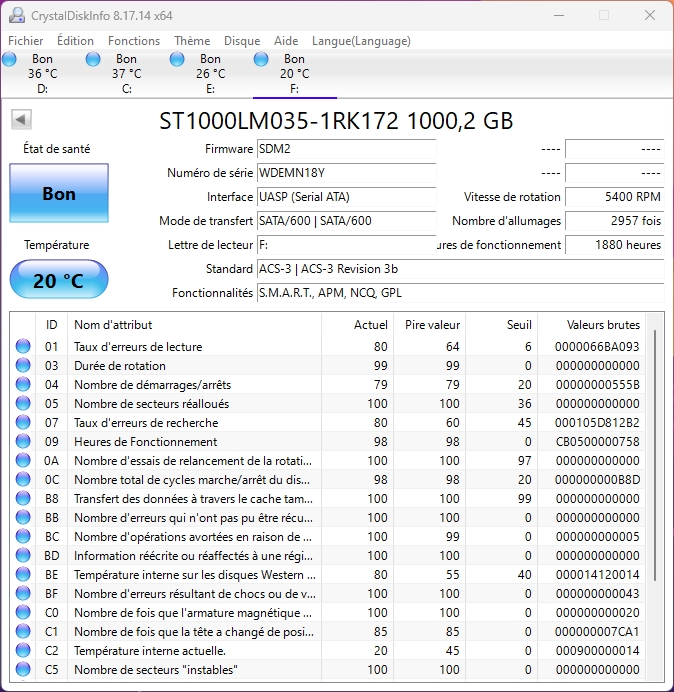Click the CrystalDiskInfo app icon in title bar
This screenshot has height=692, width=674.
pos(15,15)
